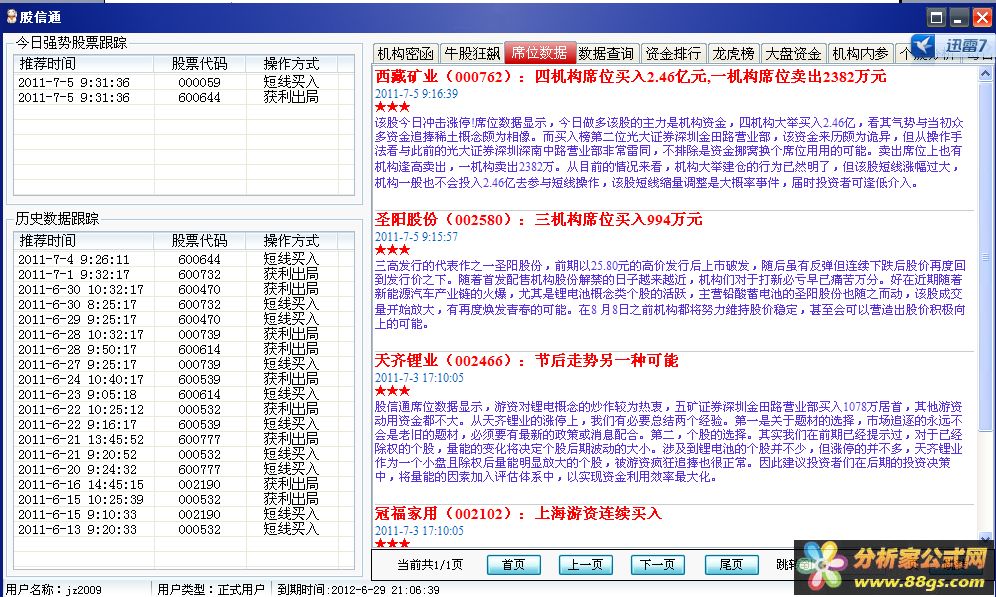Image resolution: width=996 pixels, height=597 pixels.
Task: Go to first page with 首页 button
Action: (513, 565)
